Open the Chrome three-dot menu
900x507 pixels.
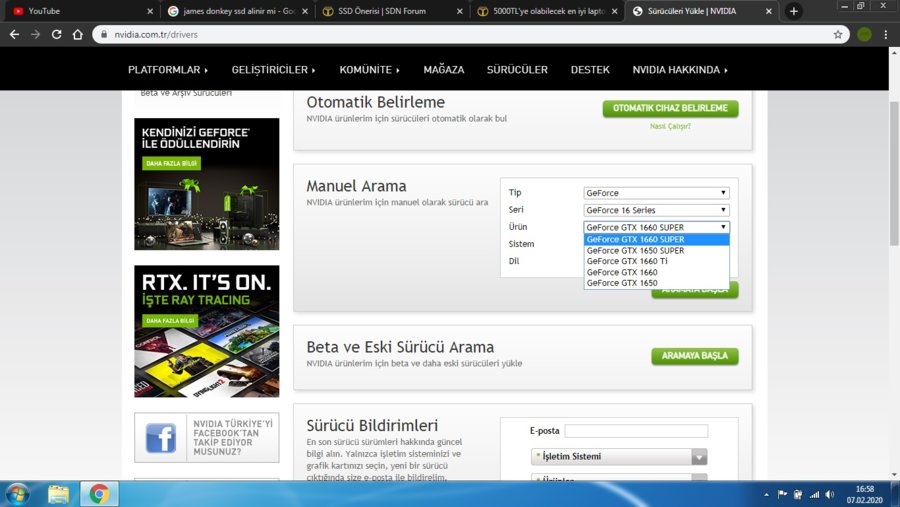886,34
